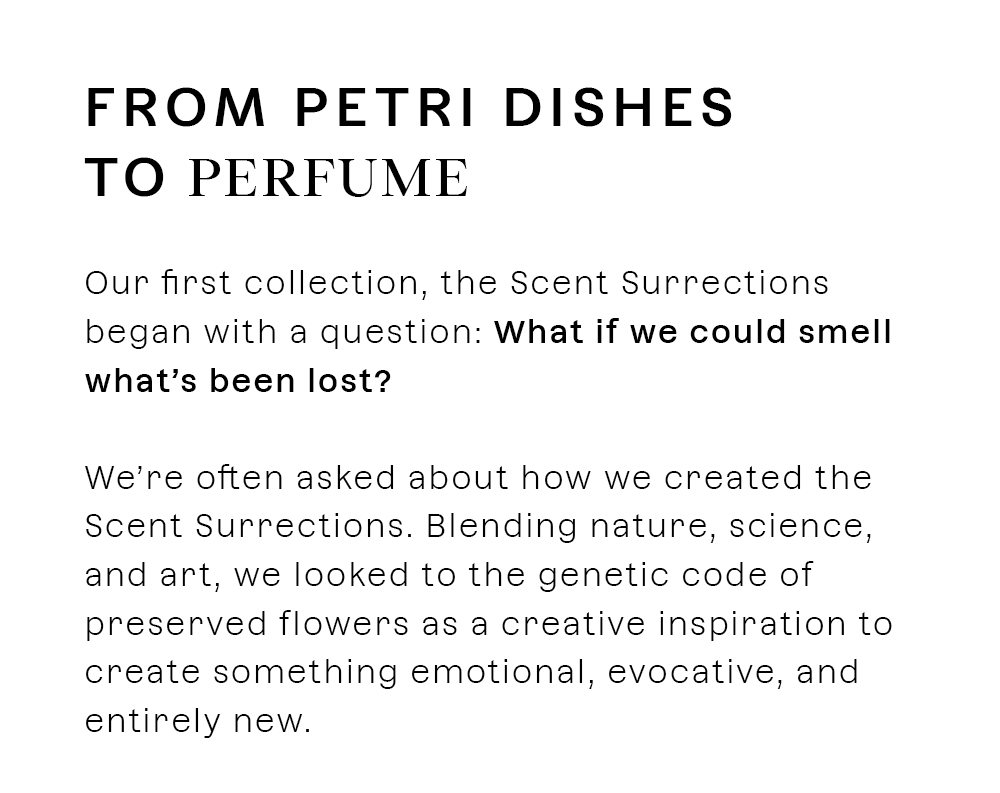
Task: Click the words 'create something emotional'
Action: click(x=336, y=673)
